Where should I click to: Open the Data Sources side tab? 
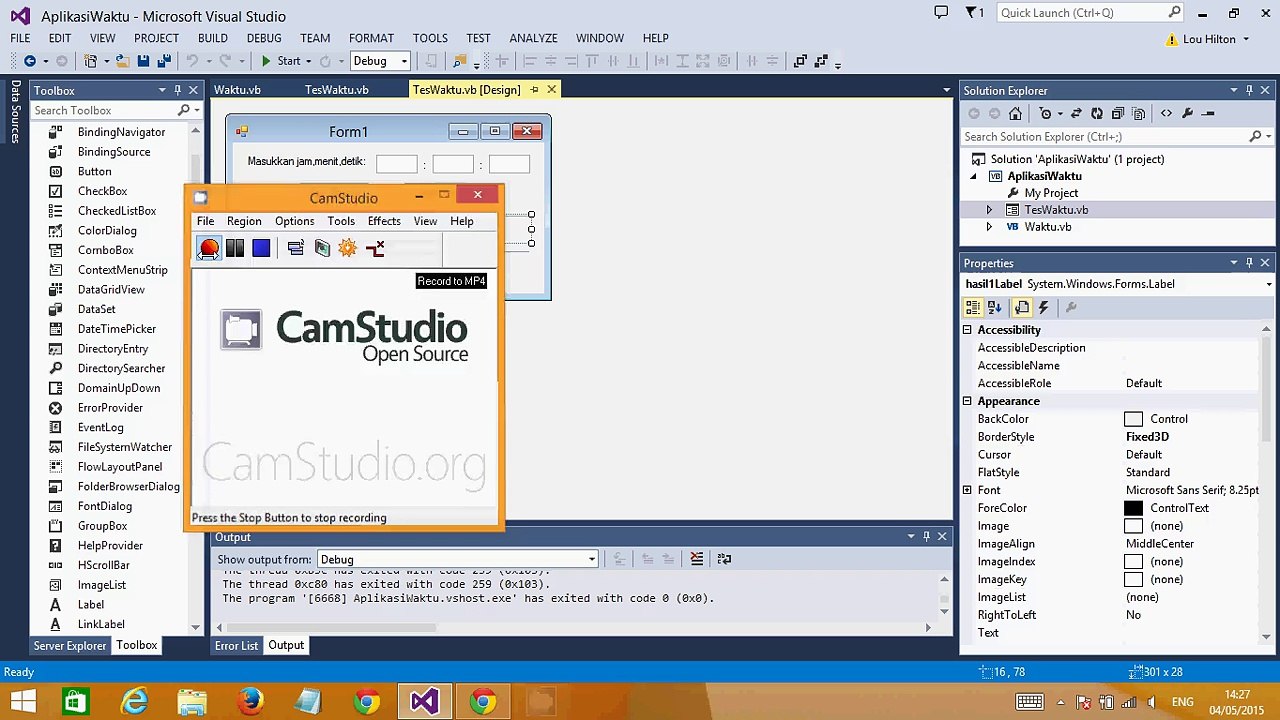(16, 112)
